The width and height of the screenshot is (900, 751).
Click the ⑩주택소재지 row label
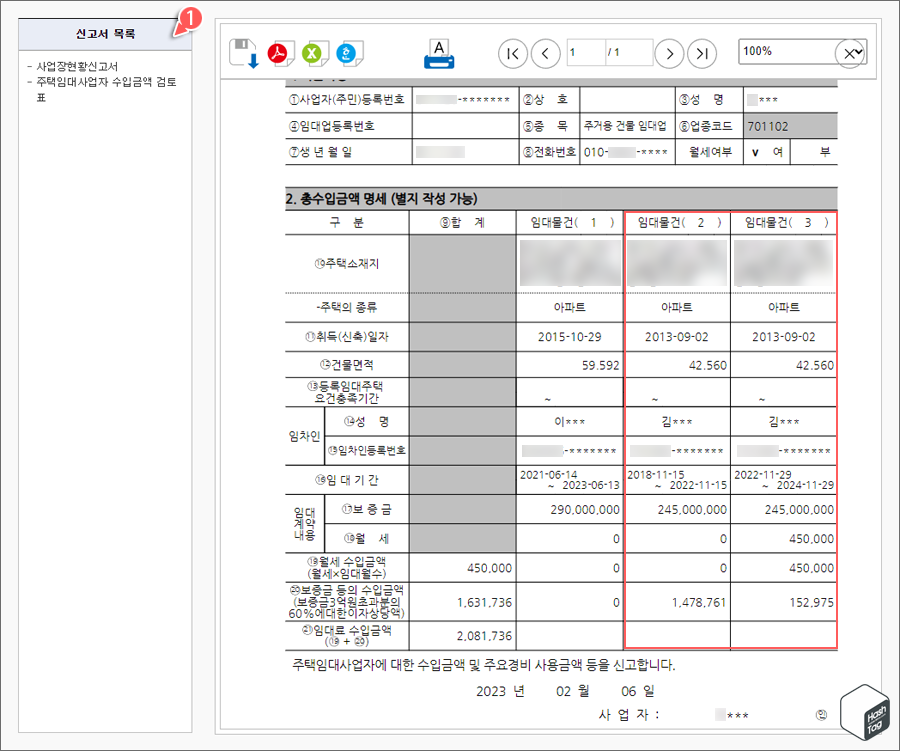tap(347, 264)
